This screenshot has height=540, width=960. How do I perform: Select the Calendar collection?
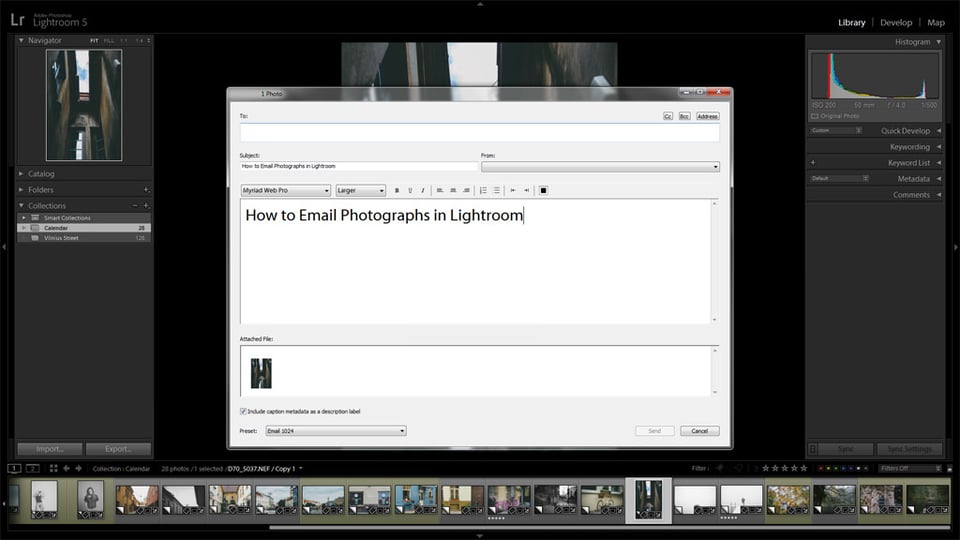coord(84,228)
